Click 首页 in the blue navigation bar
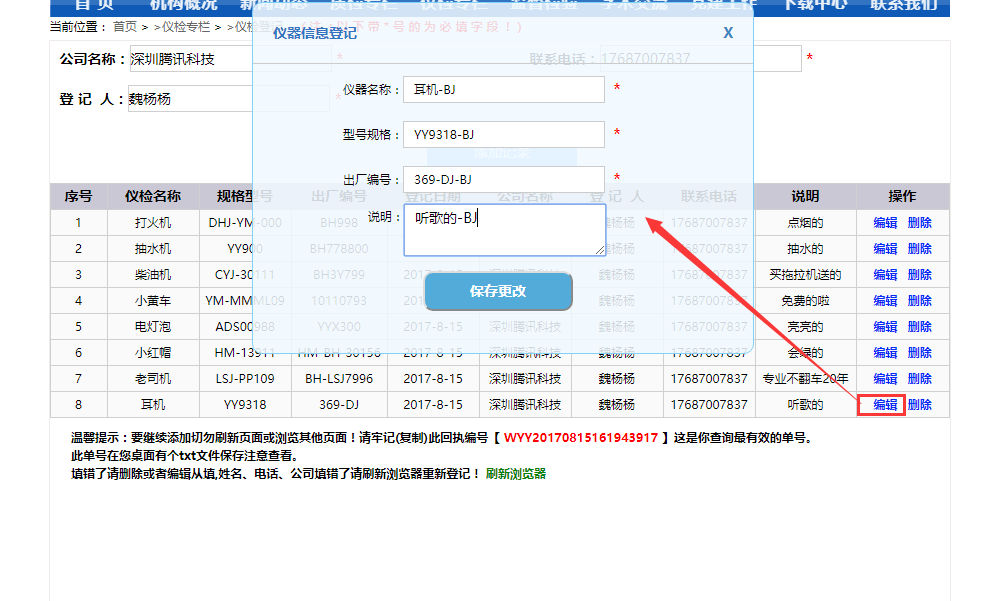 [95, 5]
